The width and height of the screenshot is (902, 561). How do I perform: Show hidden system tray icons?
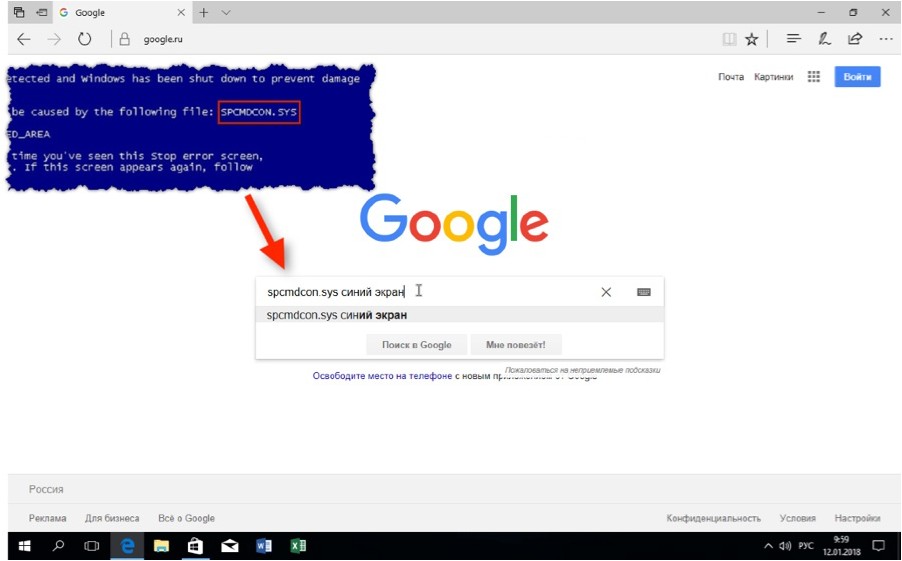(x=768, y=545)
